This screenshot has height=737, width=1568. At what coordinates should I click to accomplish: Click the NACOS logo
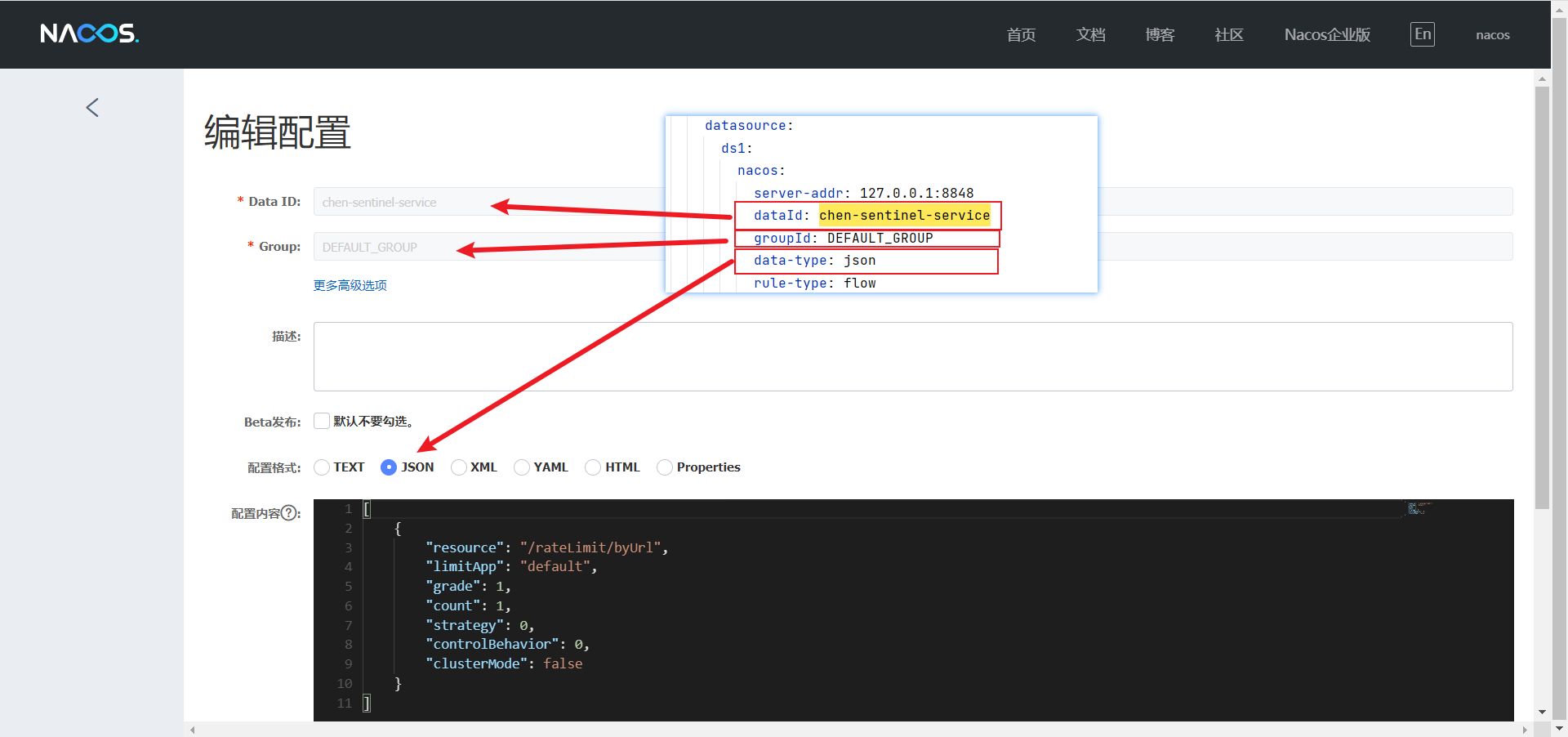(x=89, y=33)
